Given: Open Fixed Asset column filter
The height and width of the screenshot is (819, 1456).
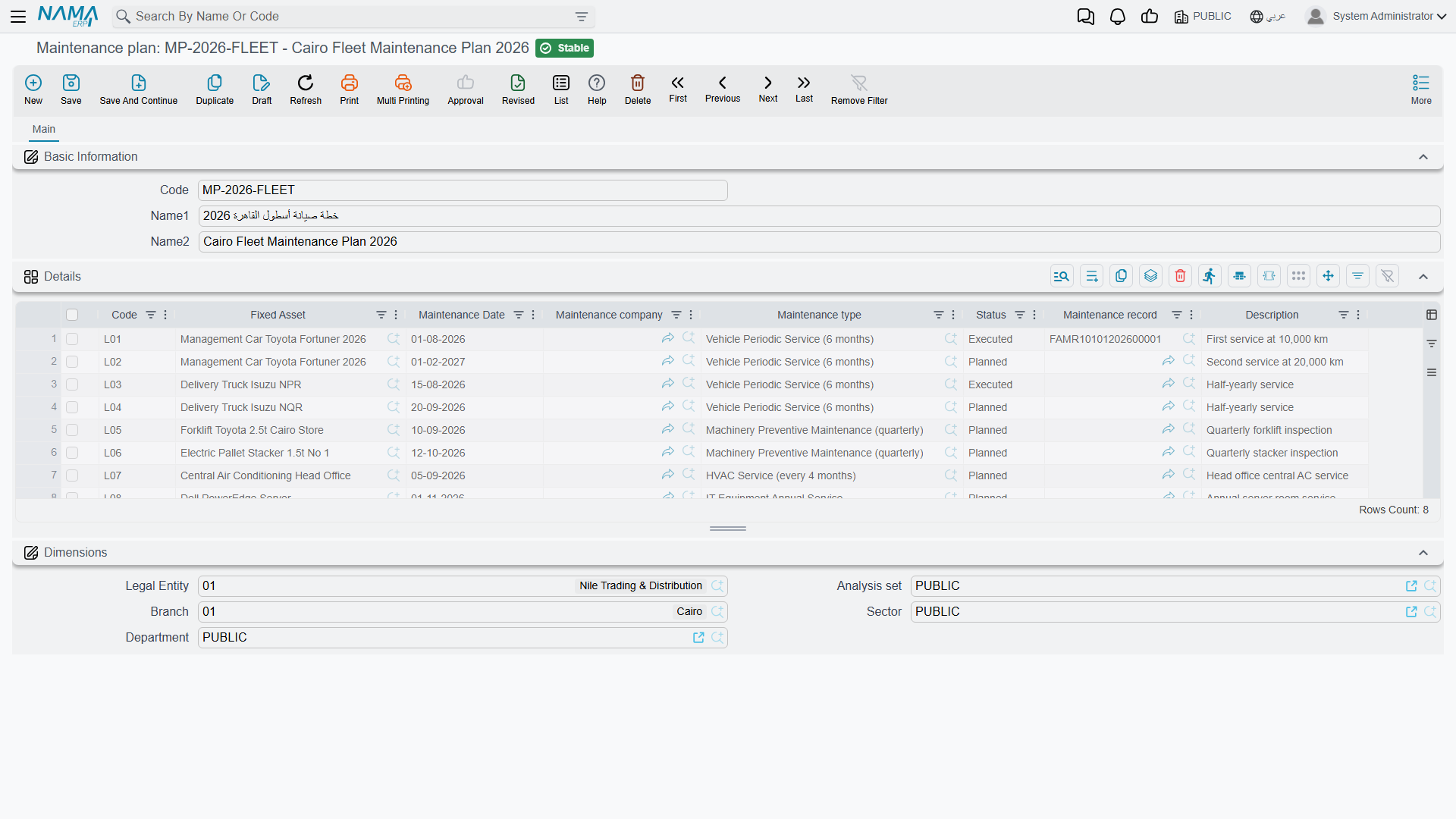Looking at the screenshot, I should [x=381, y=315].
